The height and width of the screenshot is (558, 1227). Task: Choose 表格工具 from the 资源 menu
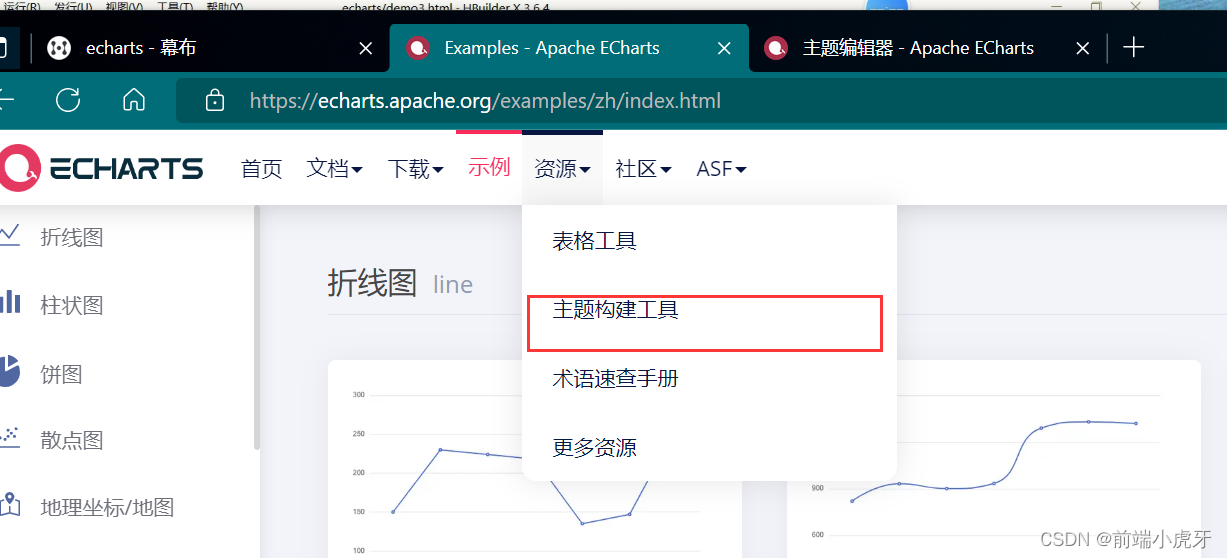point(709,241)
